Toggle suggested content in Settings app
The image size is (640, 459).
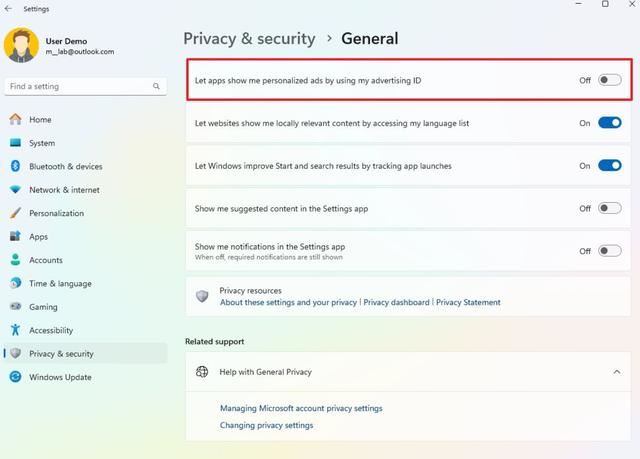point(609,208)
